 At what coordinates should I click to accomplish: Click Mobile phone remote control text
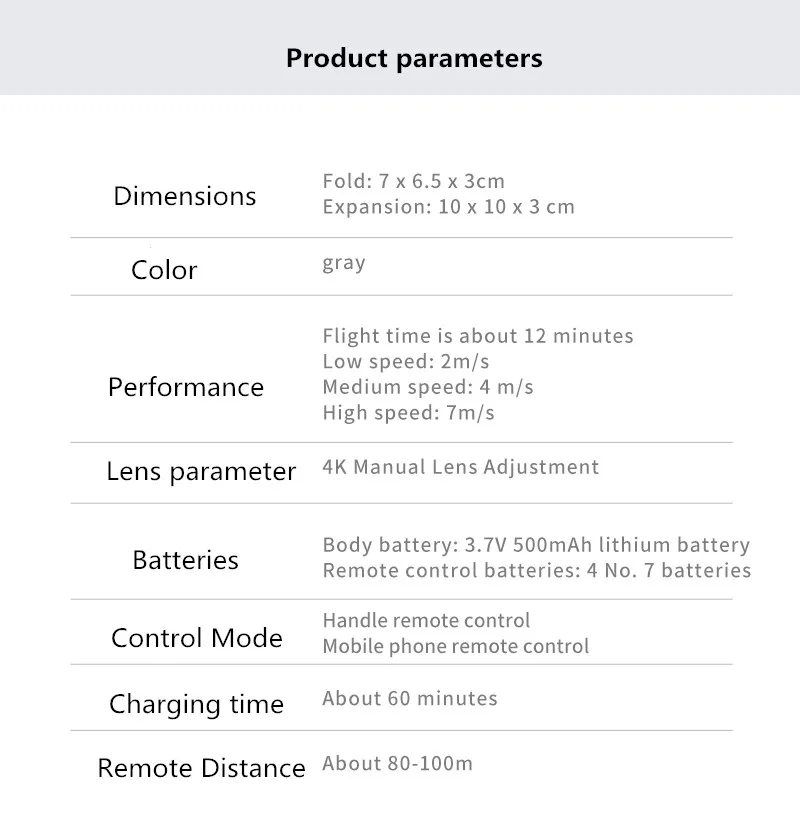456,646
